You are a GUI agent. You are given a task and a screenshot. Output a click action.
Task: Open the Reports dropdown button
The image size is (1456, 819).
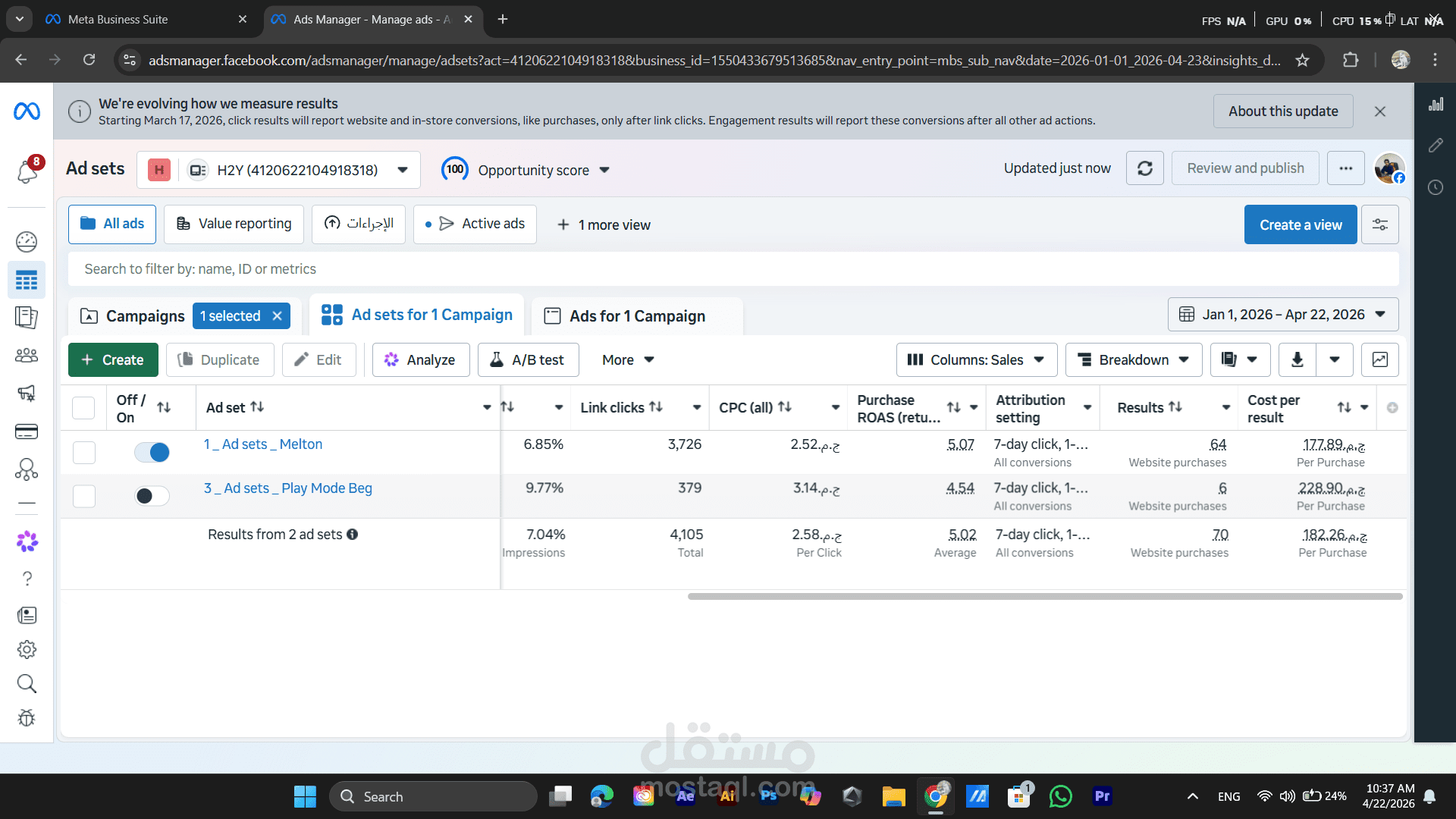(x=1240, y=360)
